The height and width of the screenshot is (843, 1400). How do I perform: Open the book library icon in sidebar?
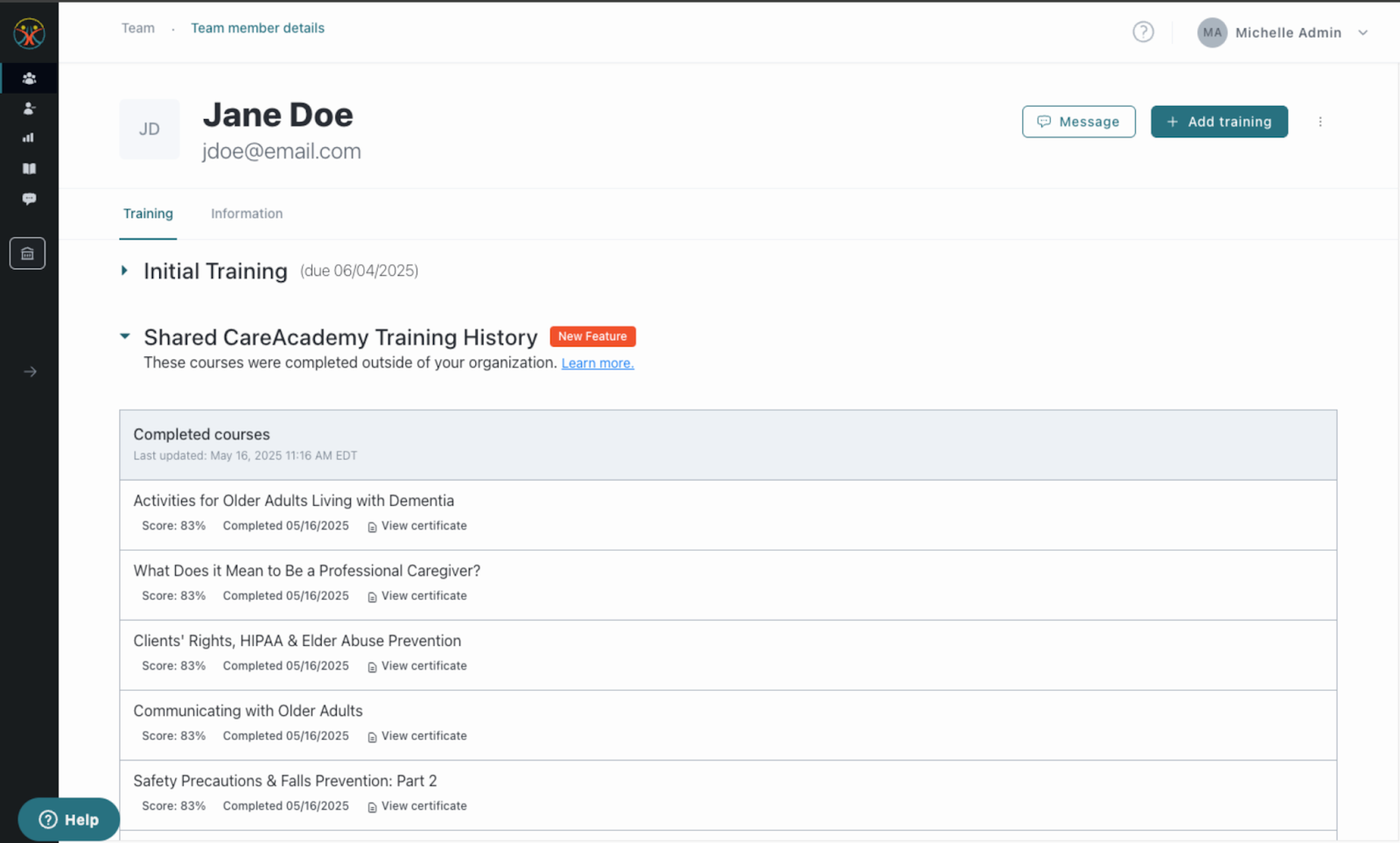point(29,169)
